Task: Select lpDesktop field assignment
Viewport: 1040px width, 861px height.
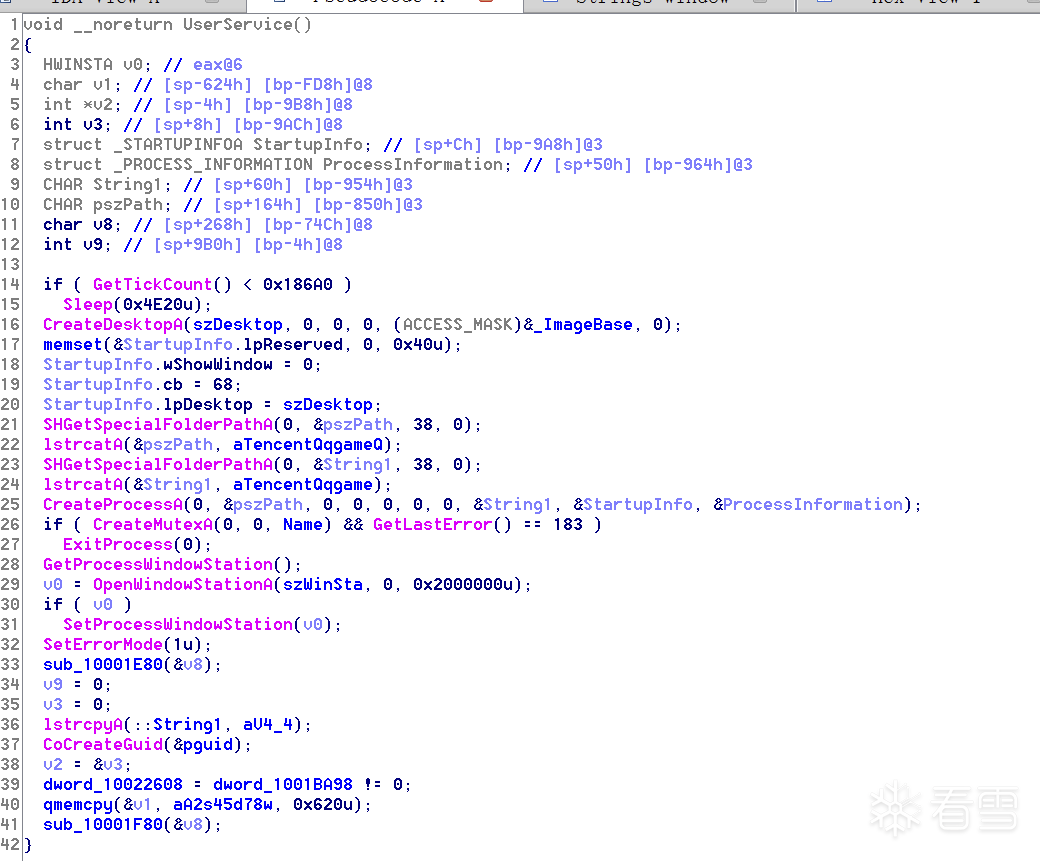Action: [x=208, y=405]
